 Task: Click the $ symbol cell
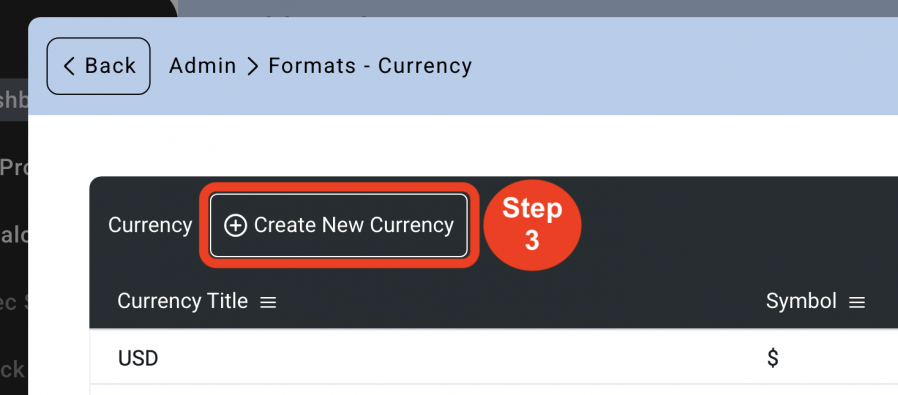773,358
